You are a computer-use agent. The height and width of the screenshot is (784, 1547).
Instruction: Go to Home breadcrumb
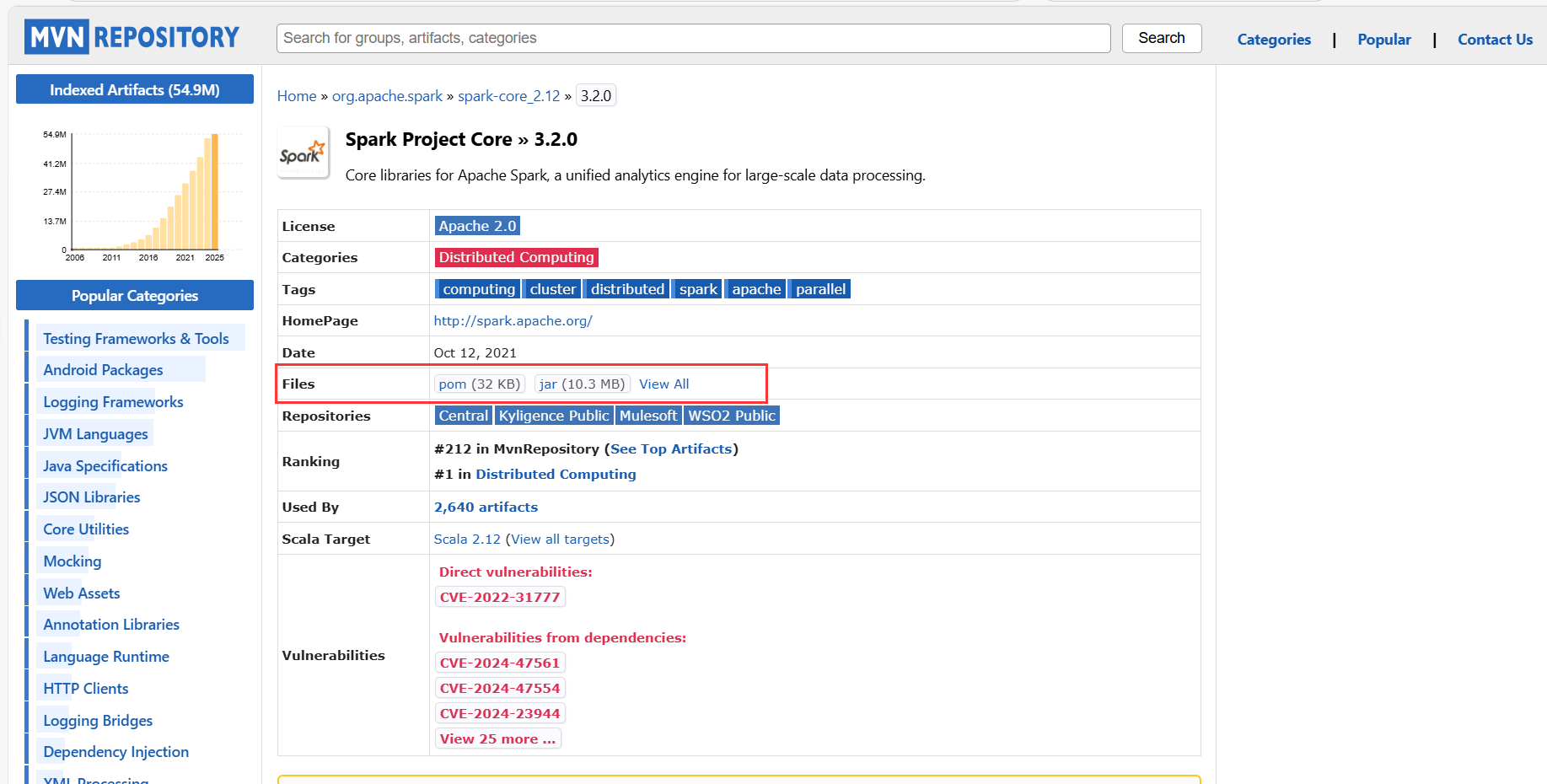click(297, 96)
